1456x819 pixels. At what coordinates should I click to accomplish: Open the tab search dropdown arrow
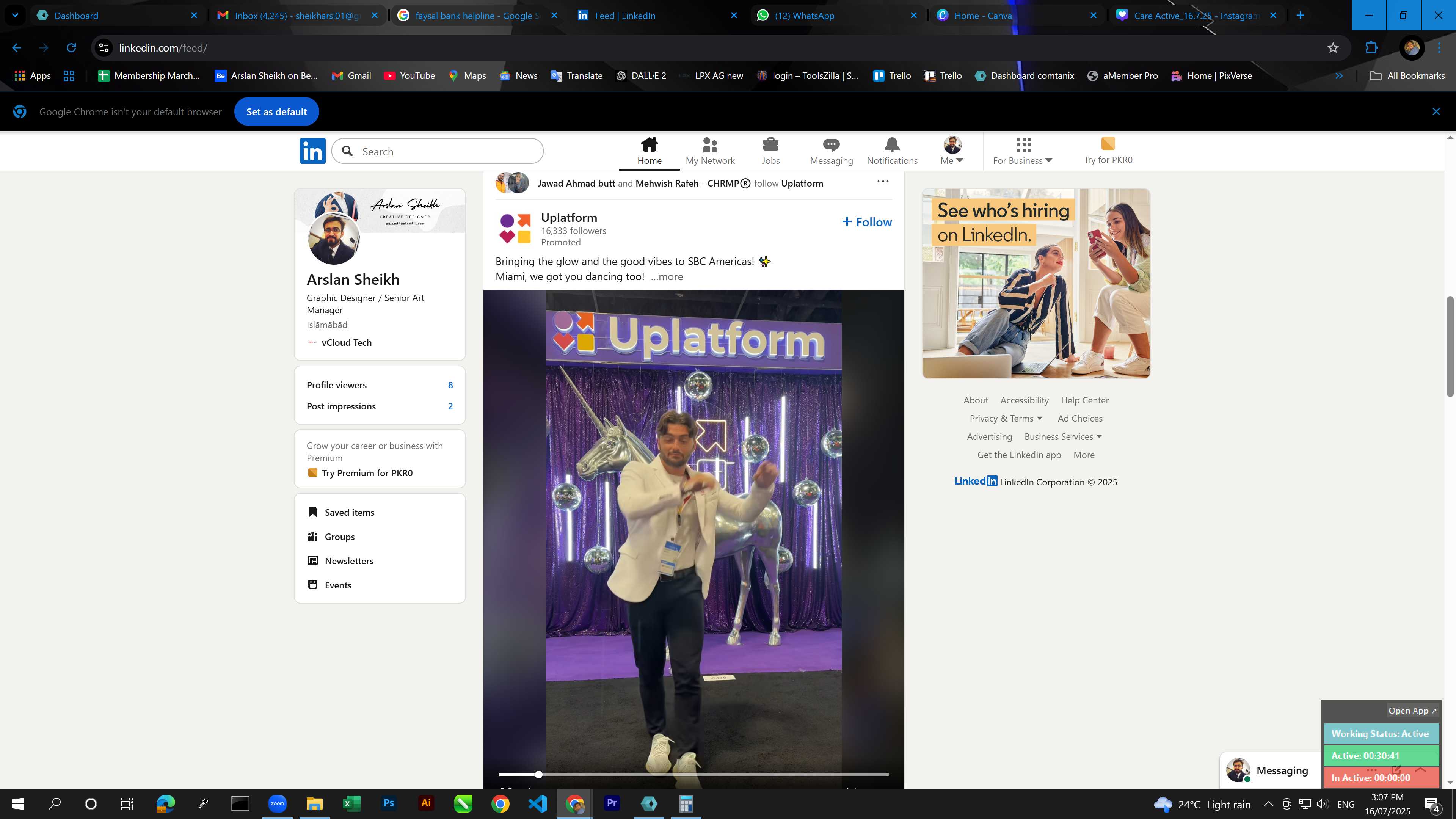click(x=15, y=15)
